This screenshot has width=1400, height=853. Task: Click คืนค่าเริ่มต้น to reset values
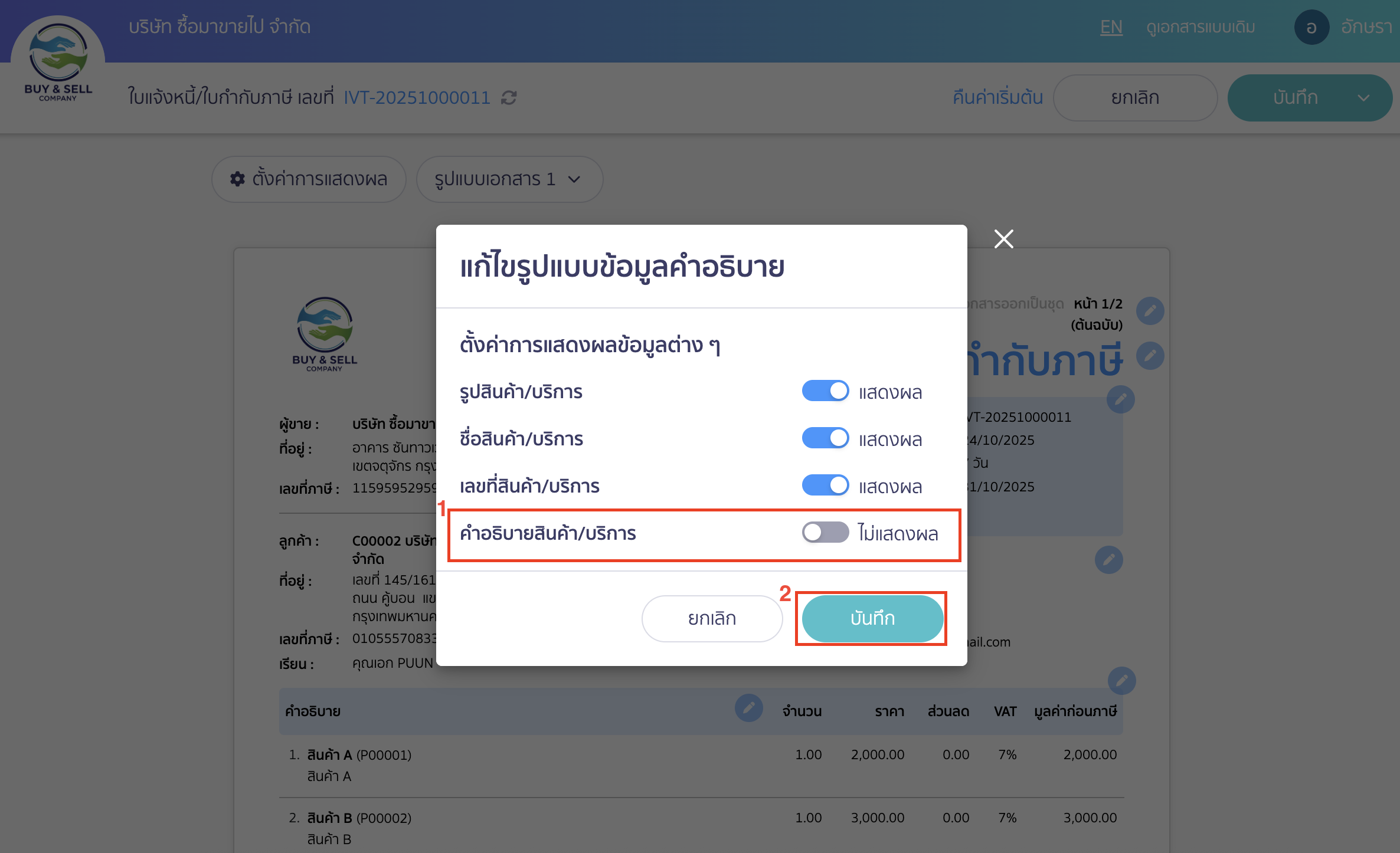pos(996,97)
